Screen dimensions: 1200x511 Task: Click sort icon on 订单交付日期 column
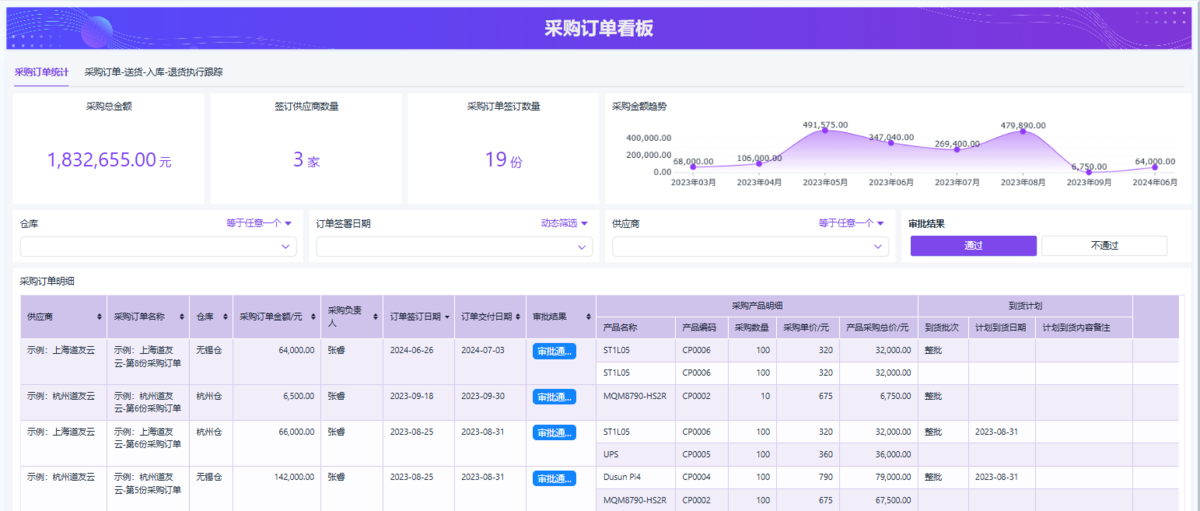click(x=516, y=317)
